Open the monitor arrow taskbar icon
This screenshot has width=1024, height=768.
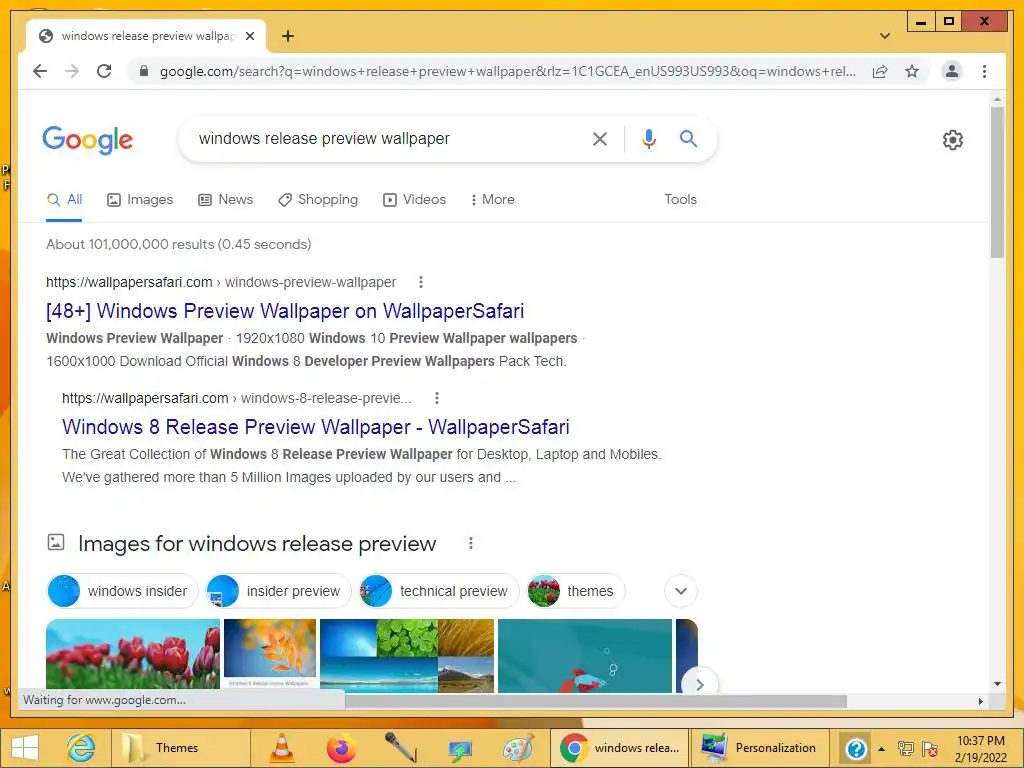[459, 748]
